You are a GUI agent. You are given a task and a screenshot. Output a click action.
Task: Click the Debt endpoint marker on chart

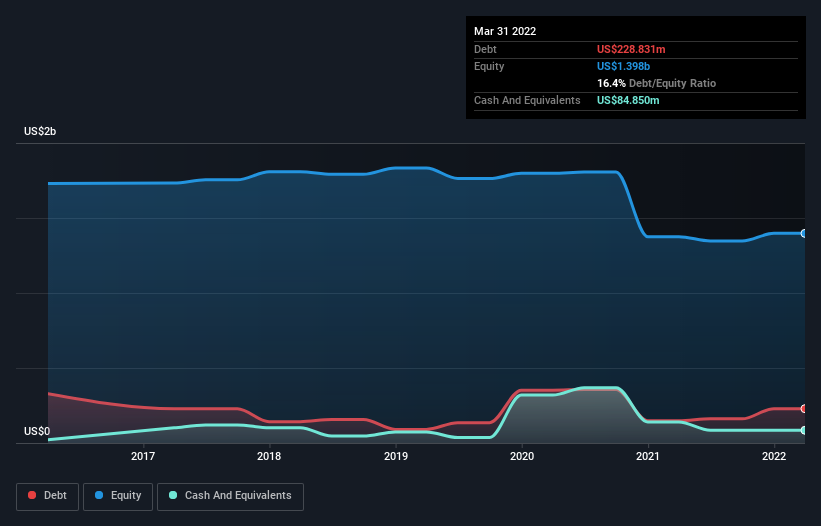coord(804,409)
